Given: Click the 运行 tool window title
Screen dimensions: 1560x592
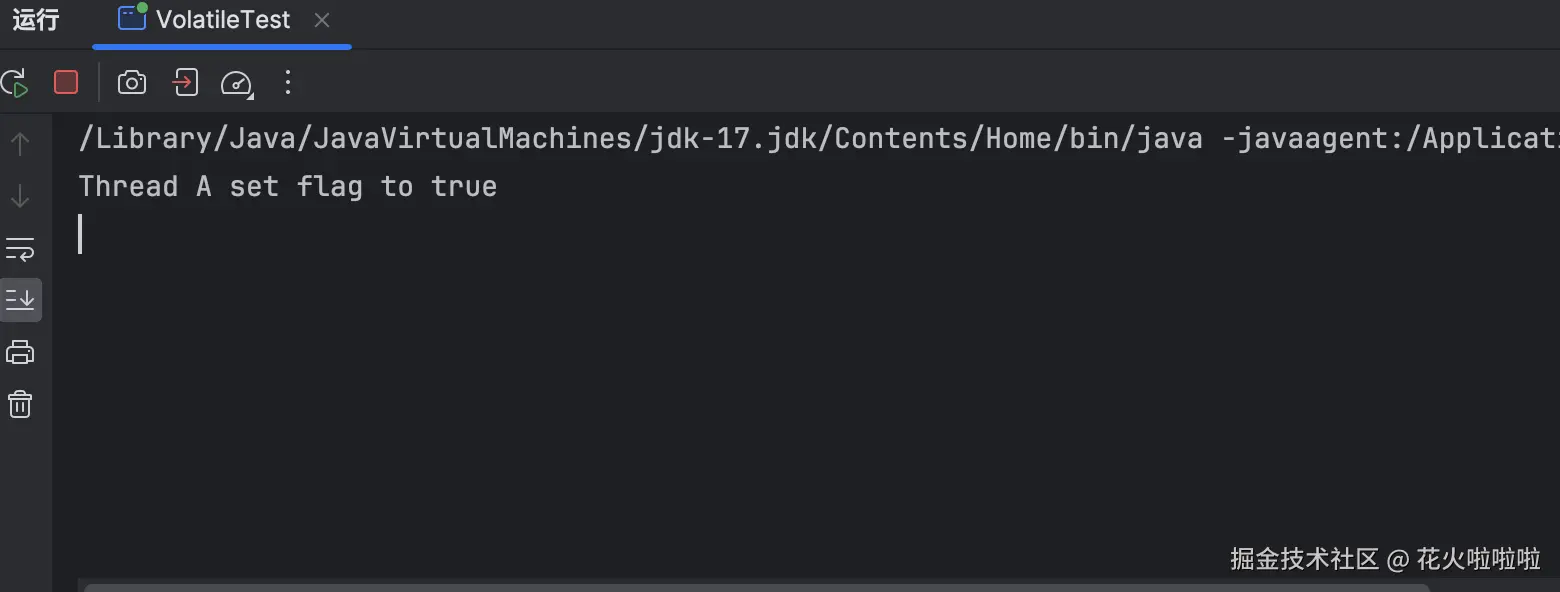Looking at the screenshot, I should 36,20.
